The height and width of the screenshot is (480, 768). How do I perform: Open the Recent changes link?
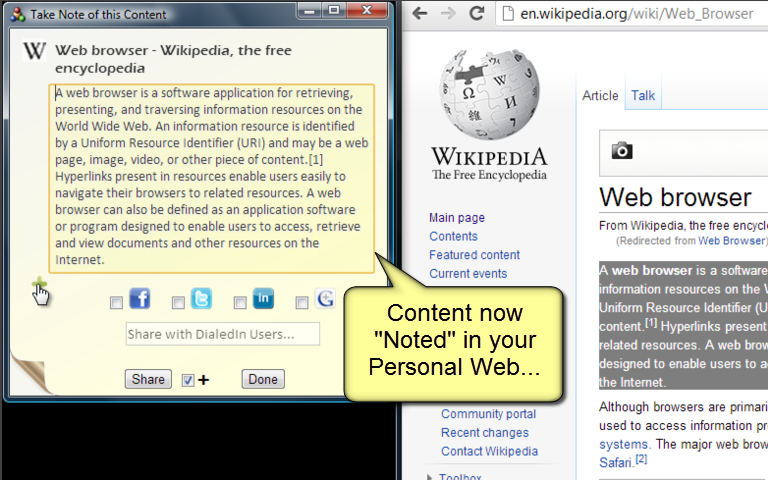(x=485, y=432)
